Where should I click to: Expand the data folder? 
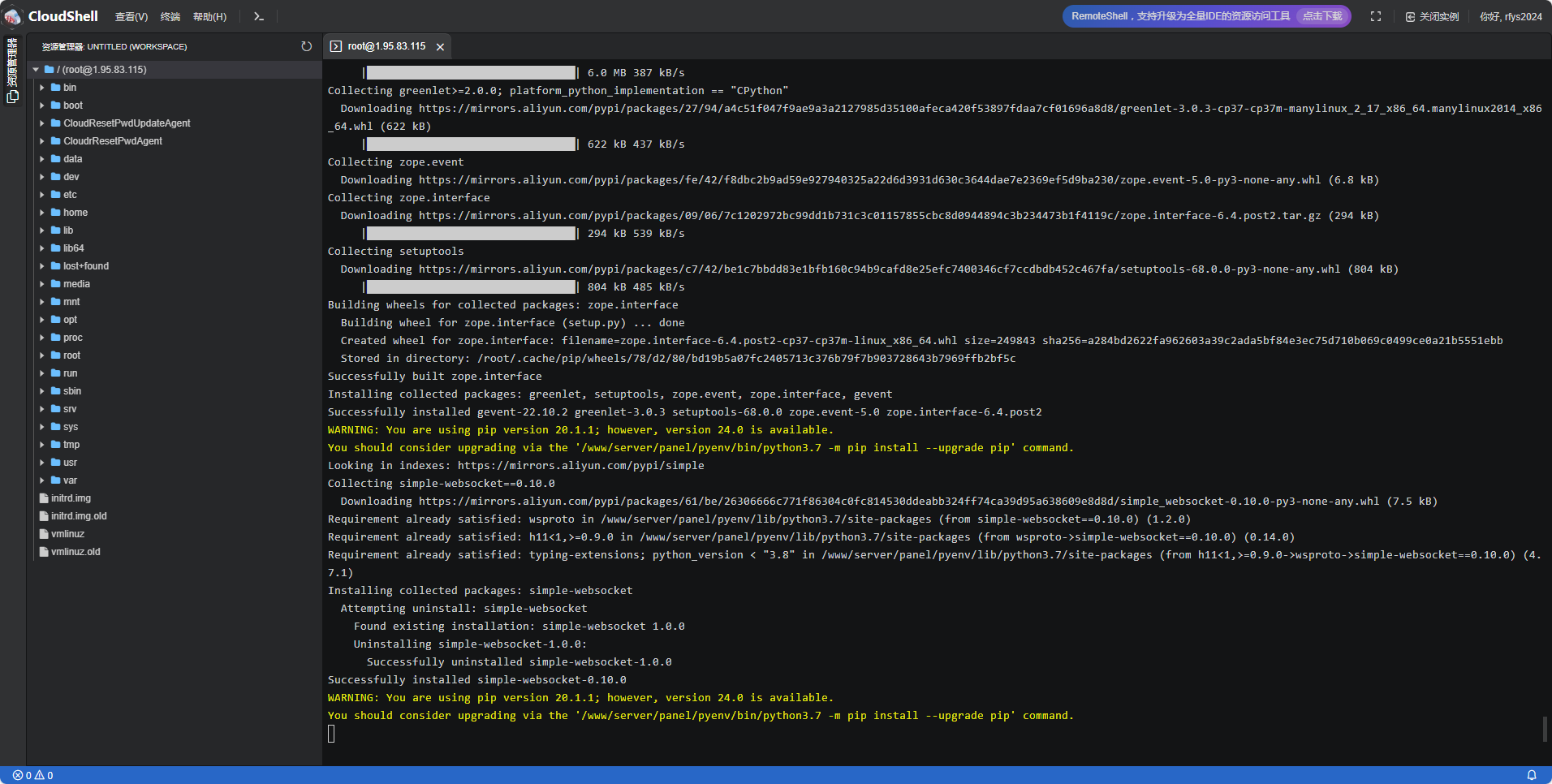coord(42,159)
